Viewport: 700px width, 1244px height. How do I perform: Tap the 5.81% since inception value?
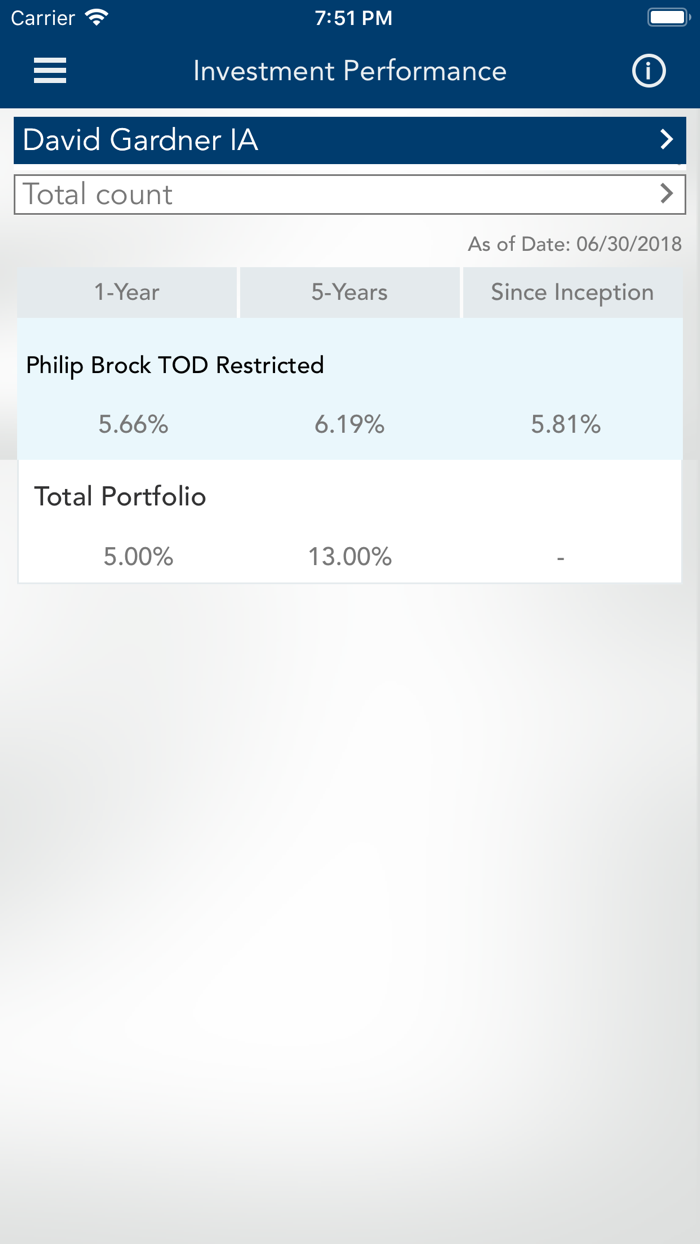(x=566, y=424)
